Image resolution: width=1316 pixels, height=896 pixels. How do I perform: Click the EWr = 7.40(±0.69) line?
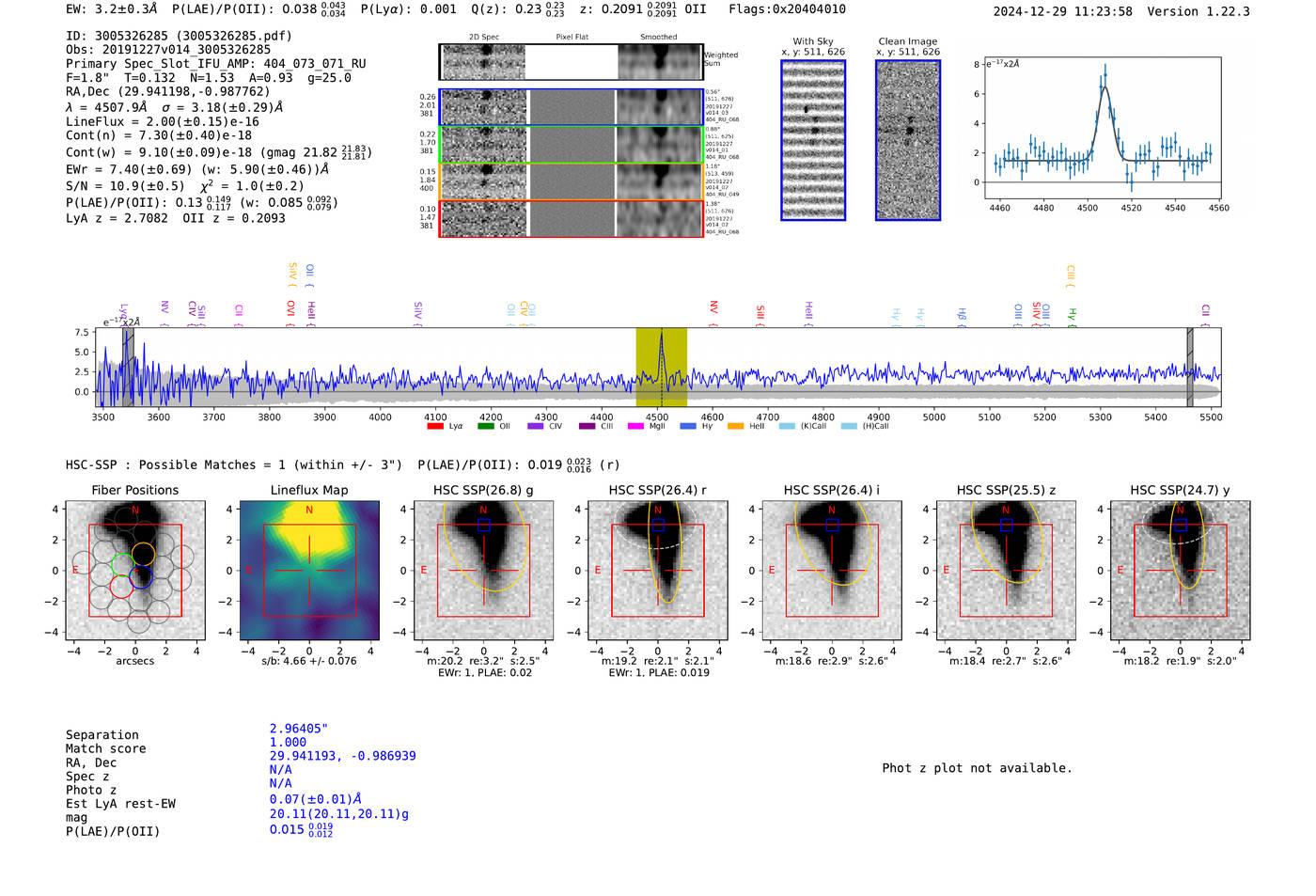click(x=197, y=169)
